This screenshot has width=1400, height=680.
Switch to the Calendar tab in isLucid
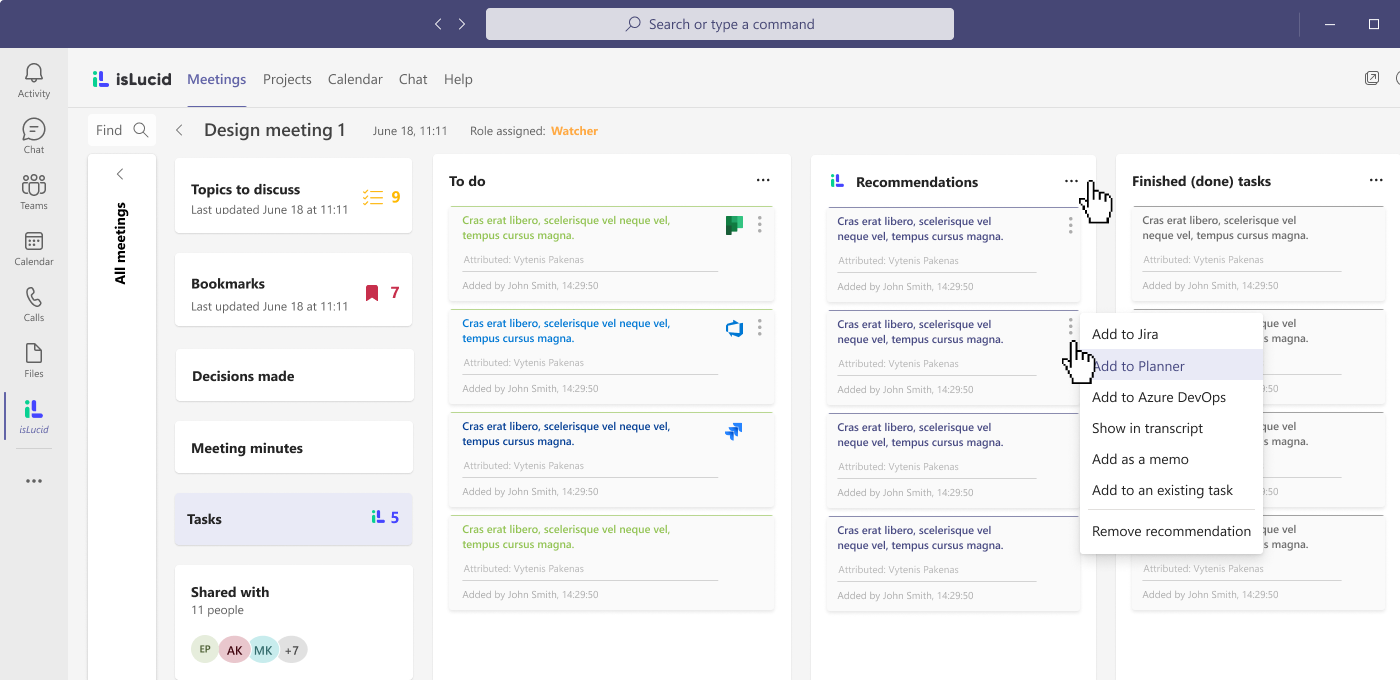(355, 79)
